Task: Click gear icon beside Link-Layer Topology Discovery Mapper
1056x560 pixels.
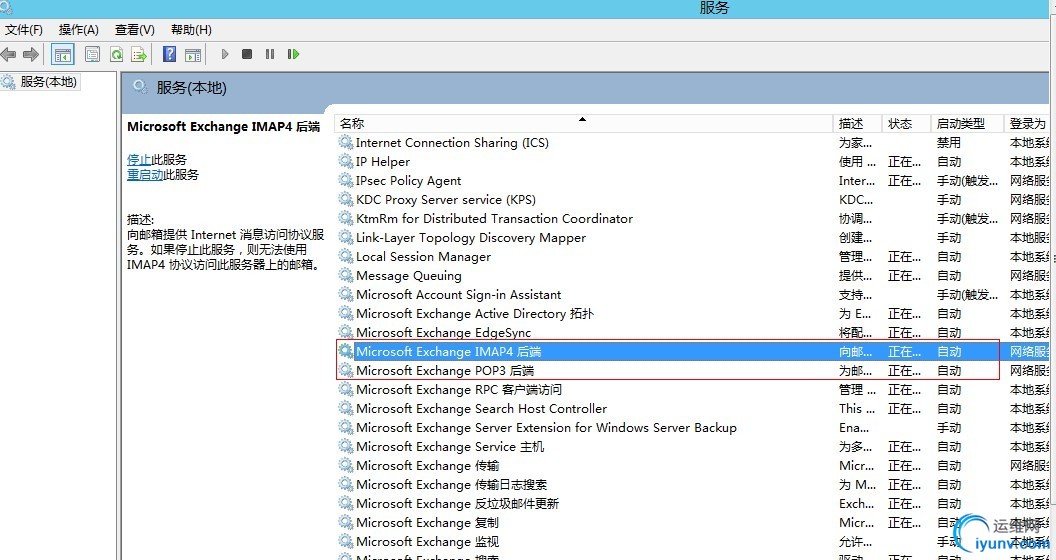Action: tap(345, 238)
